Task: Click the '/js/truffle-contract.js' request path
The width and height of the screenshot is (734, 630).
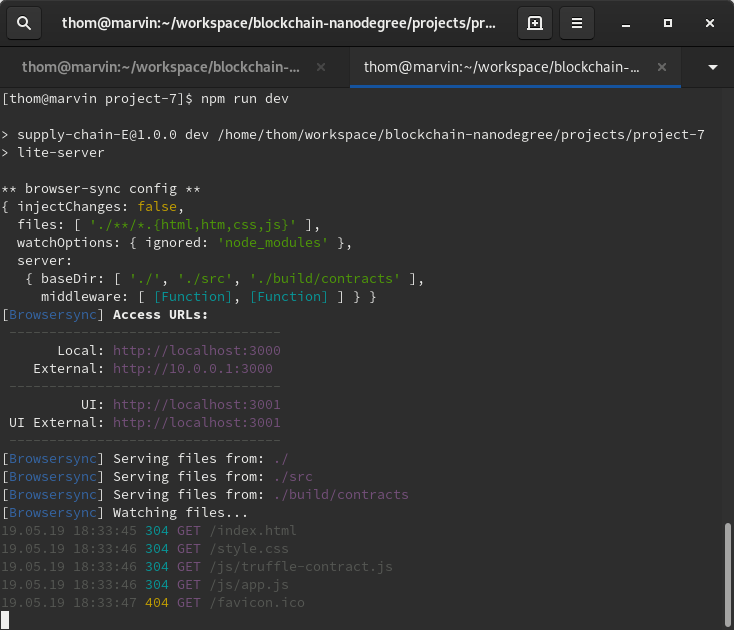Action: click(x=301, y=567)
